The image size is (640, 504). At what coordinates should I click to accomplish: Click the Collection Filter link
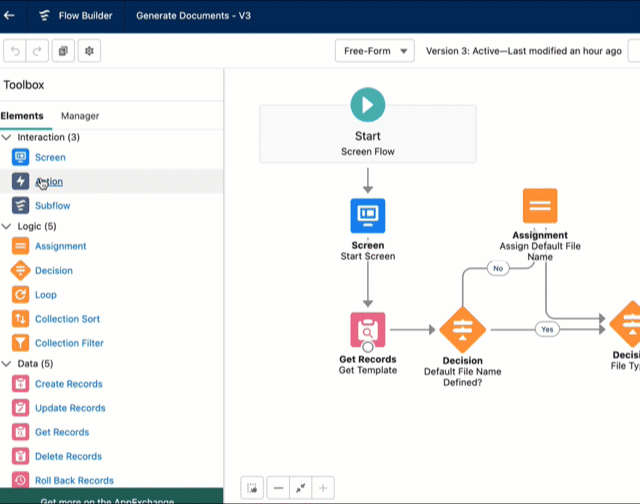[x=69, y=343]
